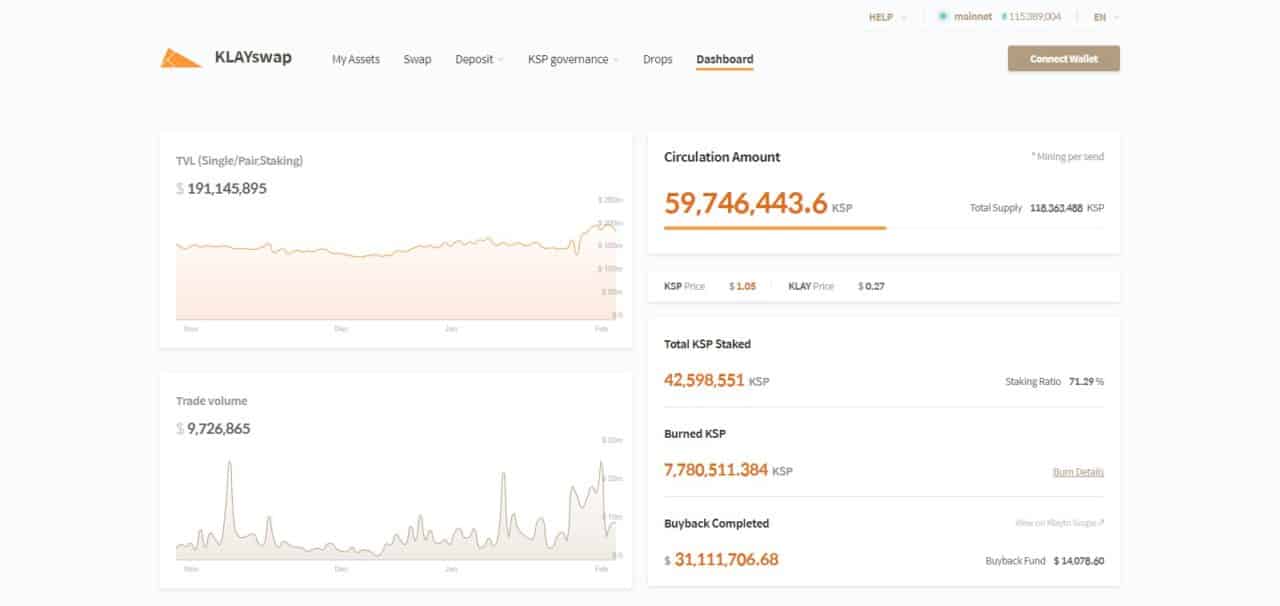
Task: Open the Burn Details link
Action: pyautogui.click(x=1078, y=472)
